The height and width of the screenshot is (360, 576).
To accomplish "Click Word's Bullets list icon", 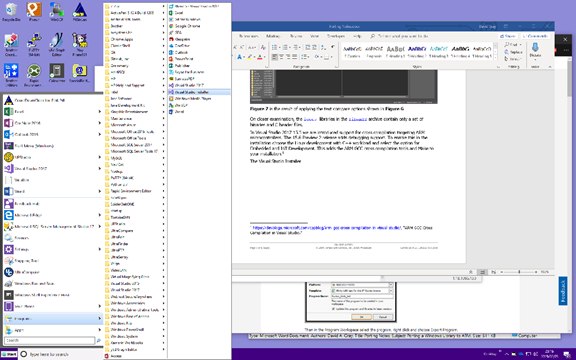I will click(x=274, y=47).
